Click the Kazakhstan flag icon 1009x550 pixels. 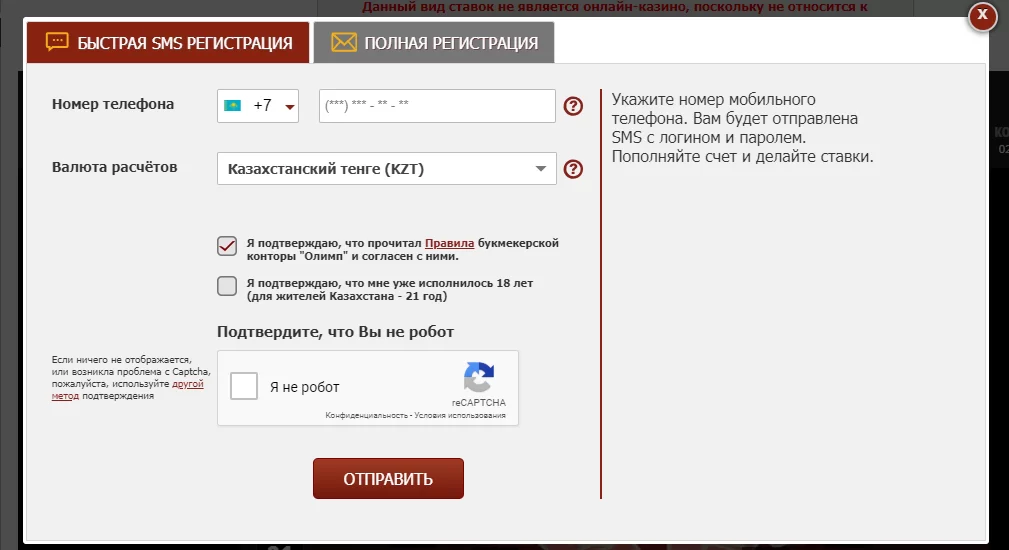pyautogui.click(x=232, y=105)
